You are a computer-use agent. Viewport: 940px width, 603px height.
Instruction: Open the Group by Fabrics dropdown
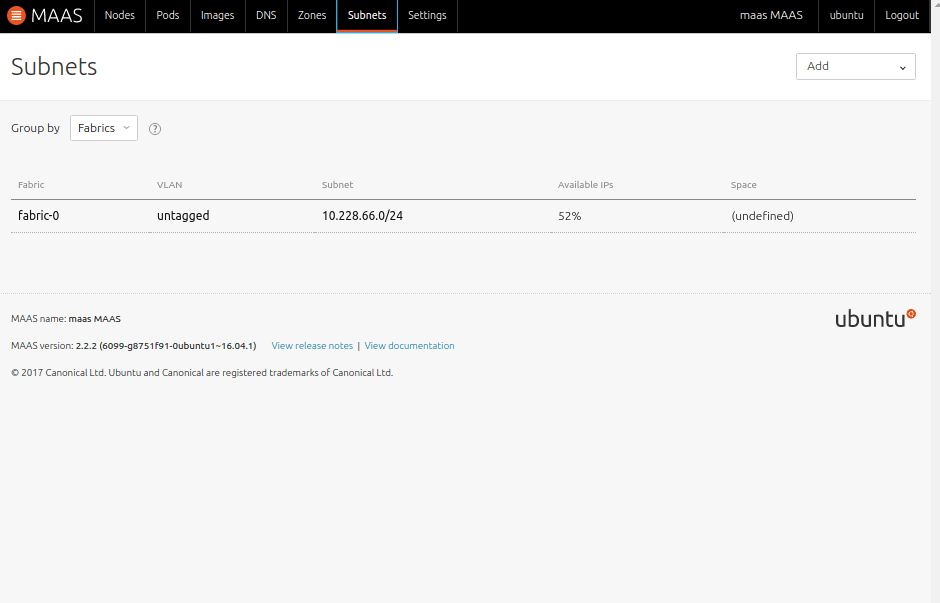(x=104, y=128)
